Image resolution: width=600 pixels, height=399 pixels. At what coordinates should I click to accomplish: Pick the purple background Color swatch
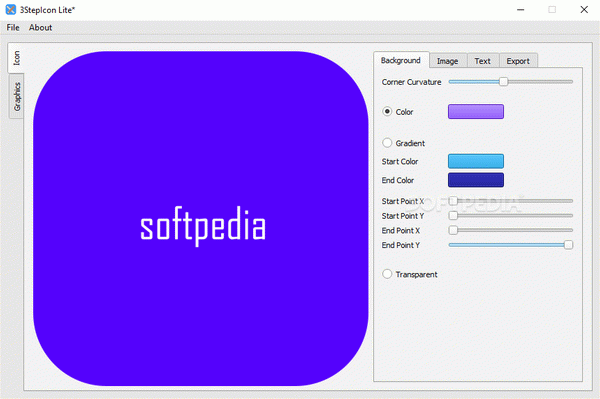[x=476, y=111]
